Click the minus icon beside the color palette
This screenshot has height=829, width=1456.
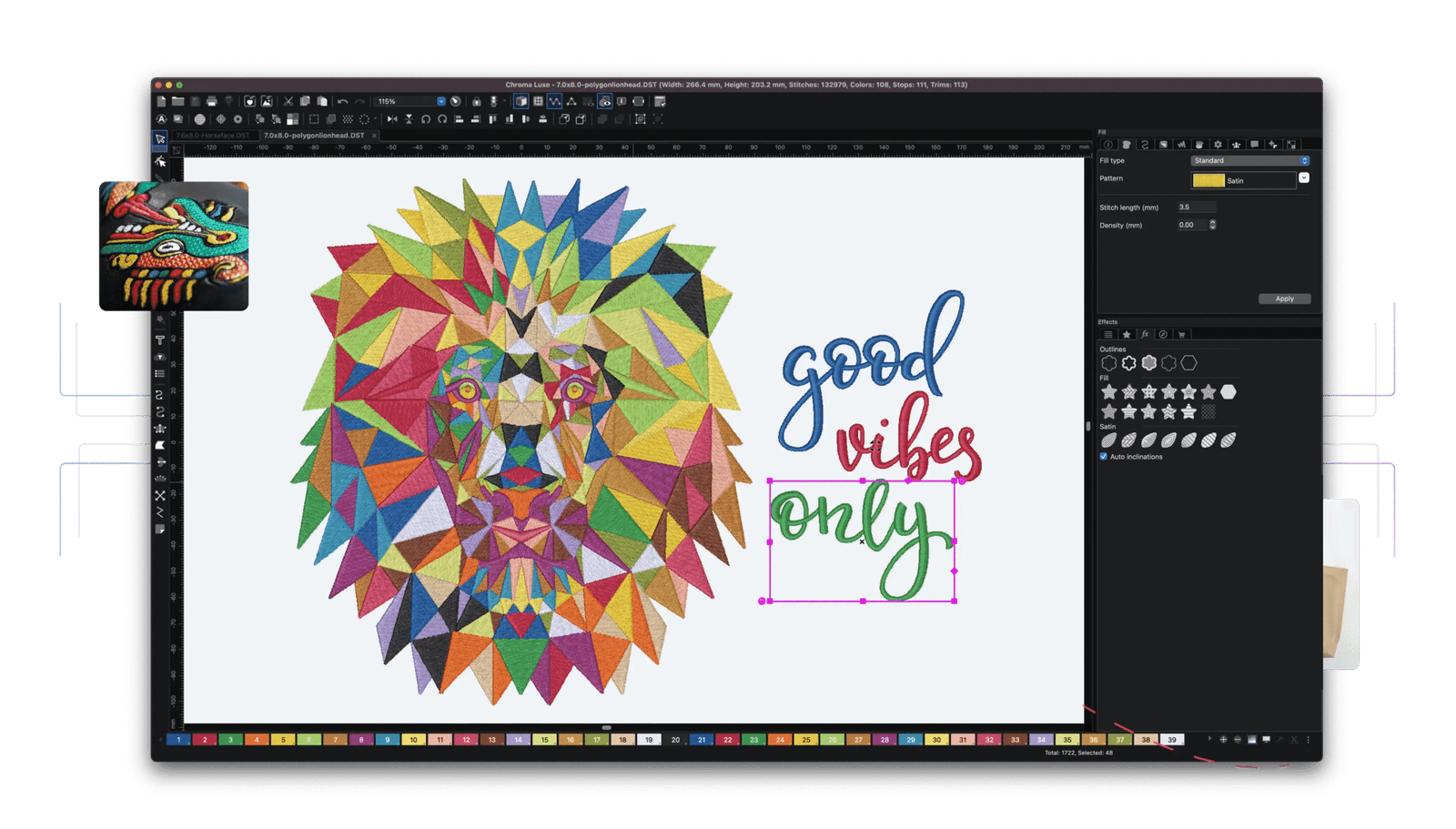coord(1238,740)
